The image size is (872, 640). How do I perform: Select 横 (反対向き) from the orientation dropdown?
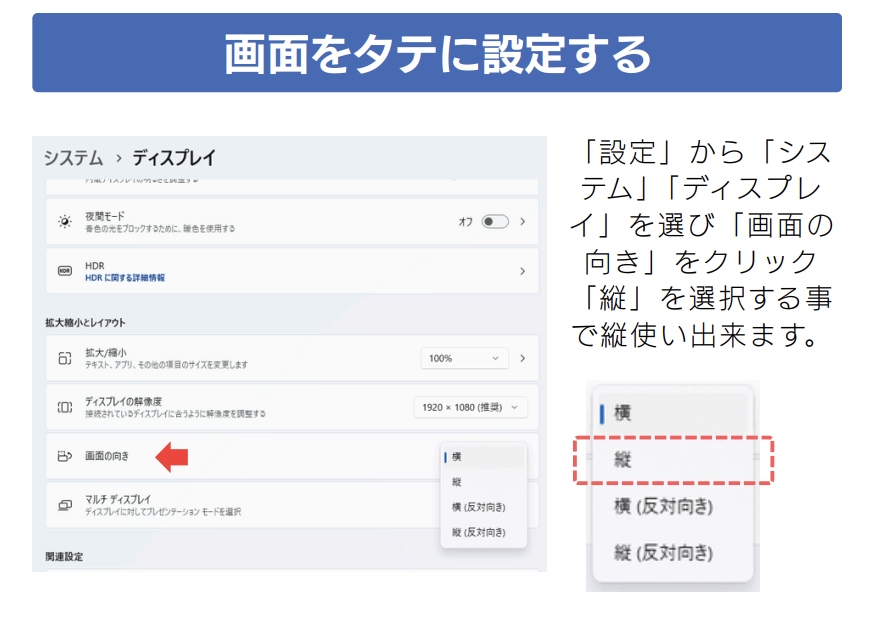[484, 507]
